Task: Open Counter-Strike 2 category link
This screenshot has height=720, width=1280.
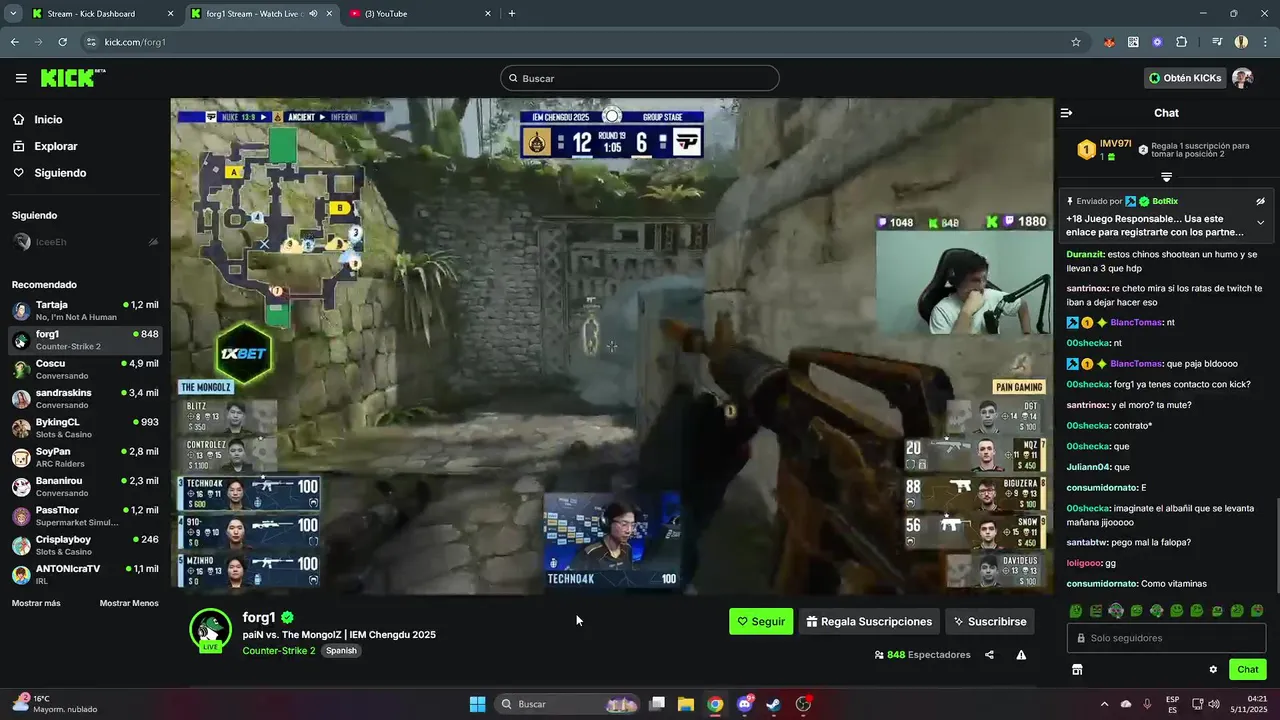Action: point(279,651)
